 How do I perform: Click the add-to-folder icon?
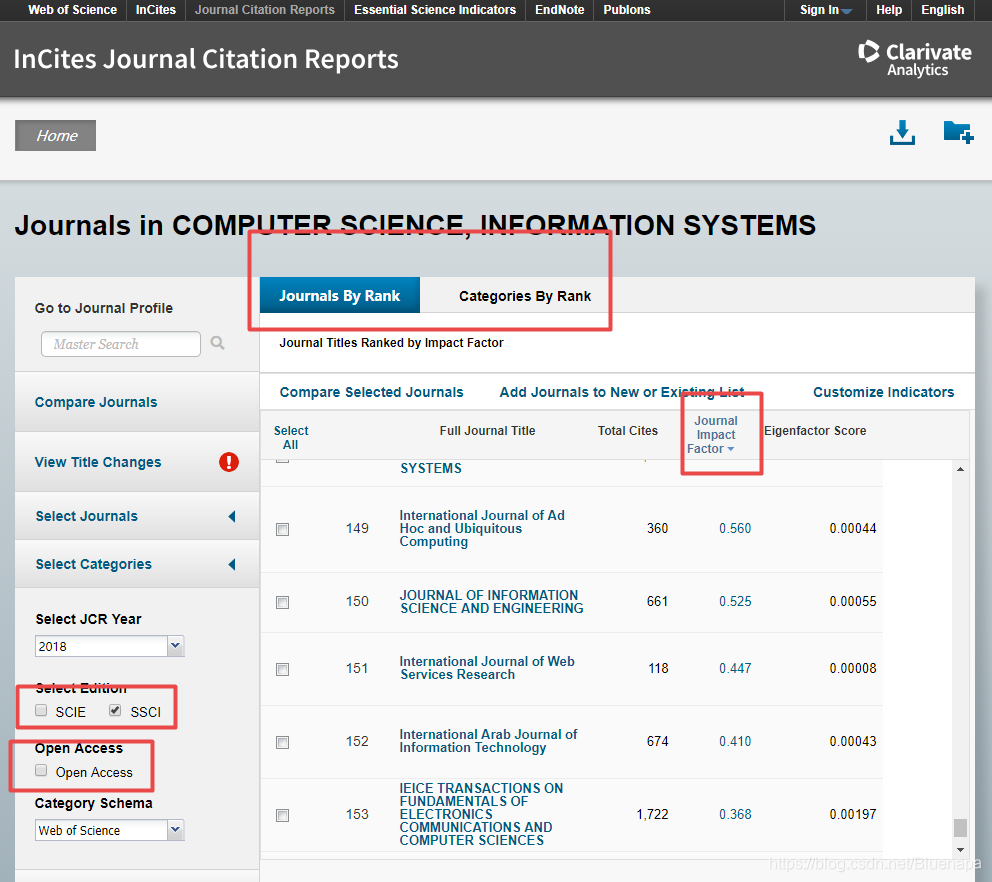pyautogui.click(x=958, y=132)
